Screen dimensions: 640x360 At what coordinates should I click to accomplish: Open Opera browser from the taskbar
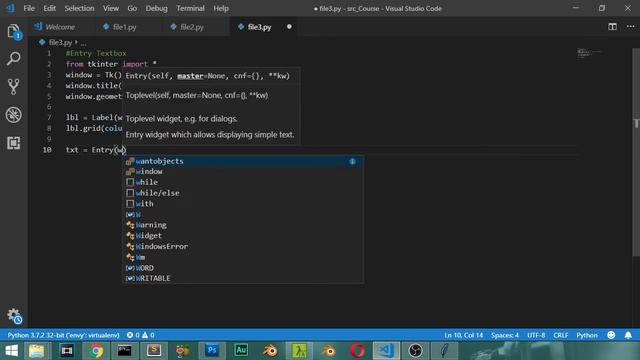coord(358,351)
